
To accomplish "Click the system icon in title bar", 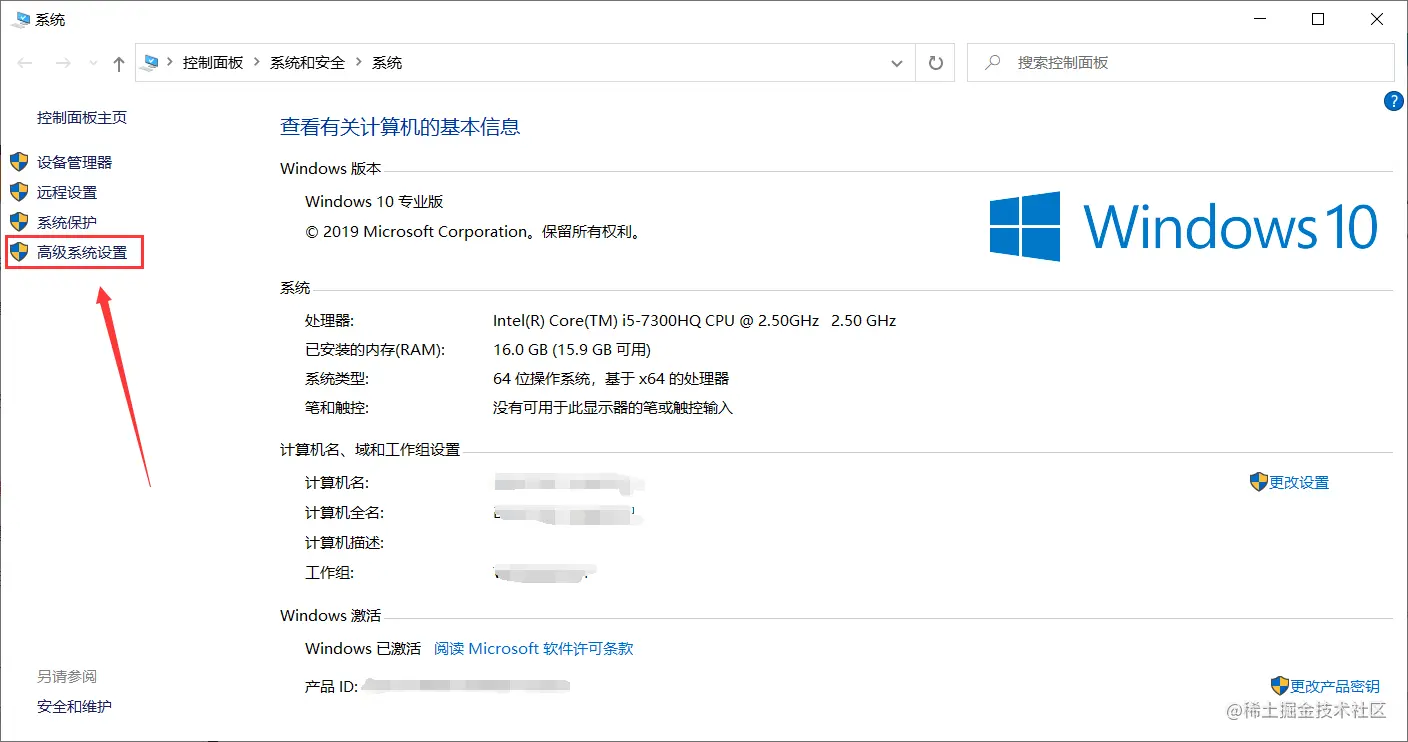I will 20,19.
